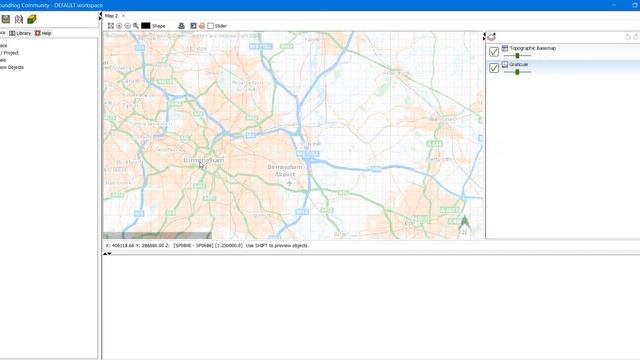Image resolution: width=640 pixels, height=360 pixels.
Task: Enable the Slider checkbox
Action: click(211, 26)
